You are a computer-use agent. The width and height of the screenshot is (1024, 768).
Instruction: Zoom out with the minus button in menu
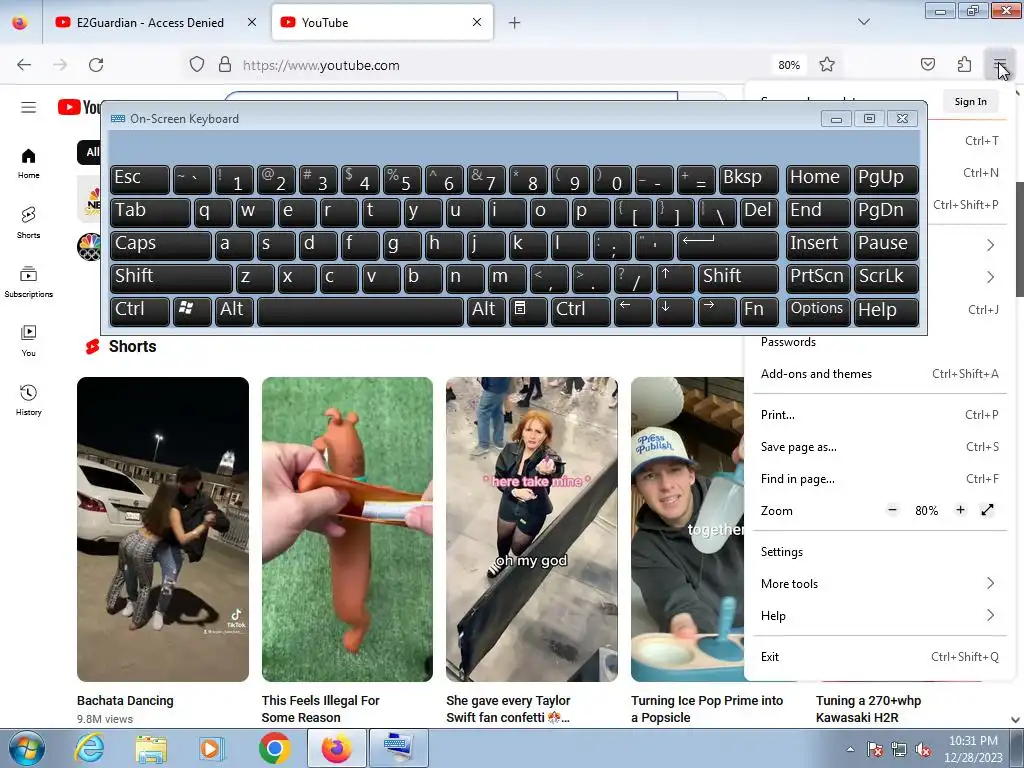(x=893, y=510)
